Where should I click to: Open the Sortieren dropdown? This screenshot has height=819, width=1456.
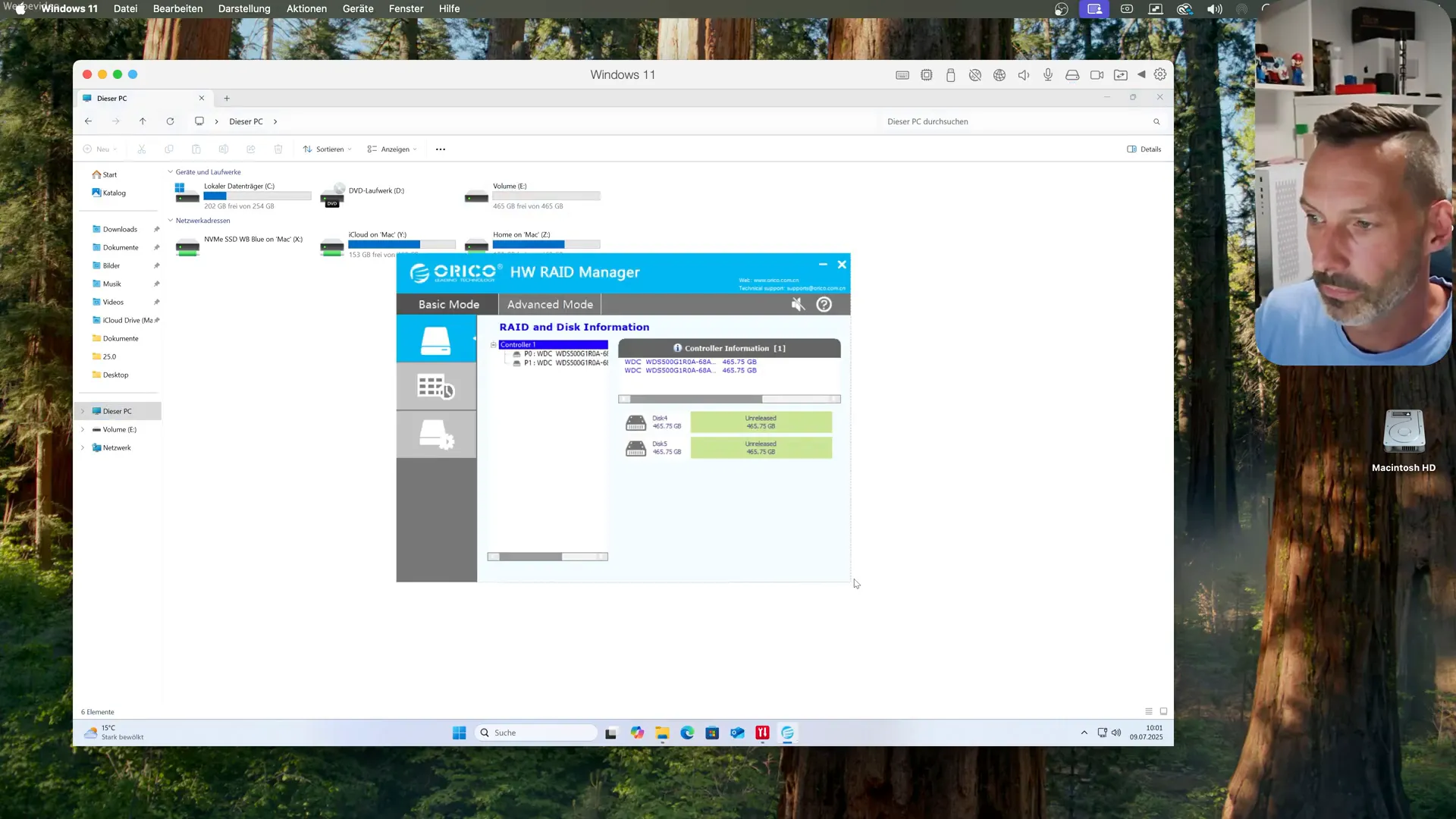coord(328,149)
